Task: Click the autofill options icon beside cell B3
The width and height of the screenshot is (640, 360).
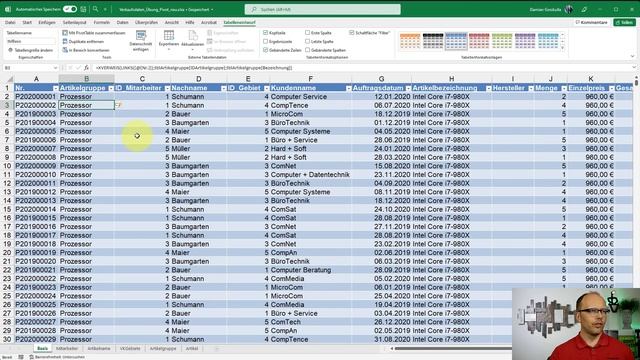Action: pos(119,105)
